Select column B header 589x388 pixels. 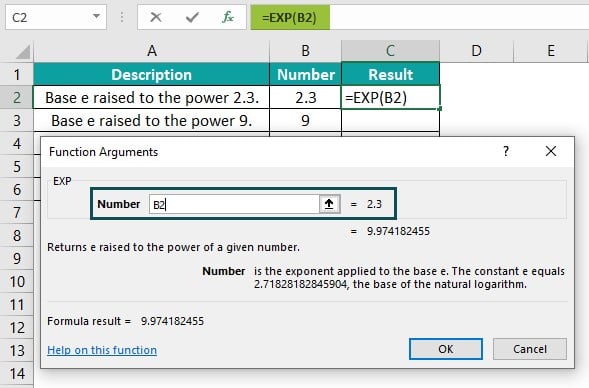[x=305, y=51]
